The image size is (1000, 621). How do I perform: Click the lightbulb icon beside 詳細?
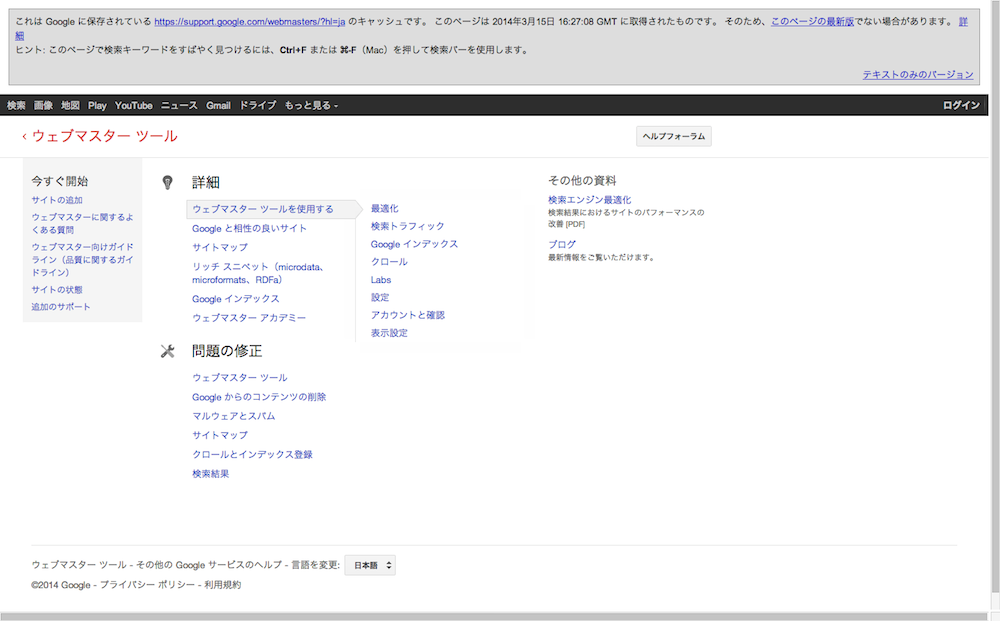168,182
